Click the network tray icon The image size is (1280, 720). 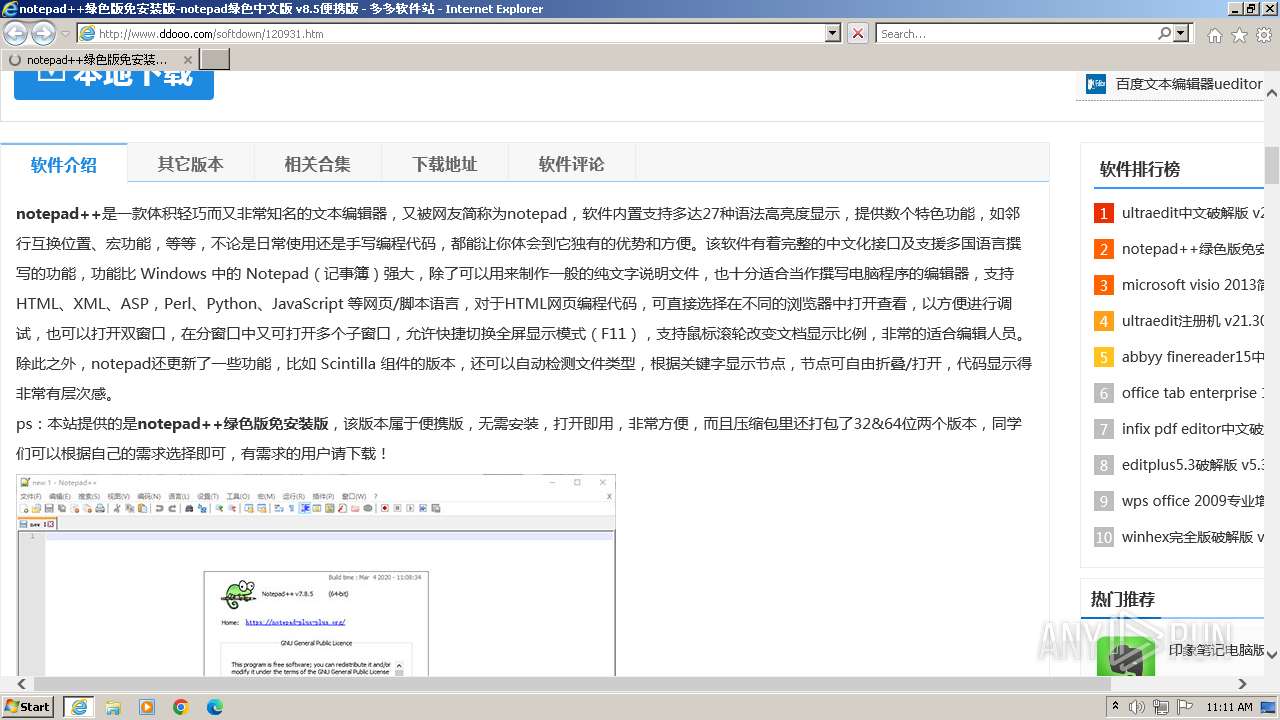(x=1161, y=707)
